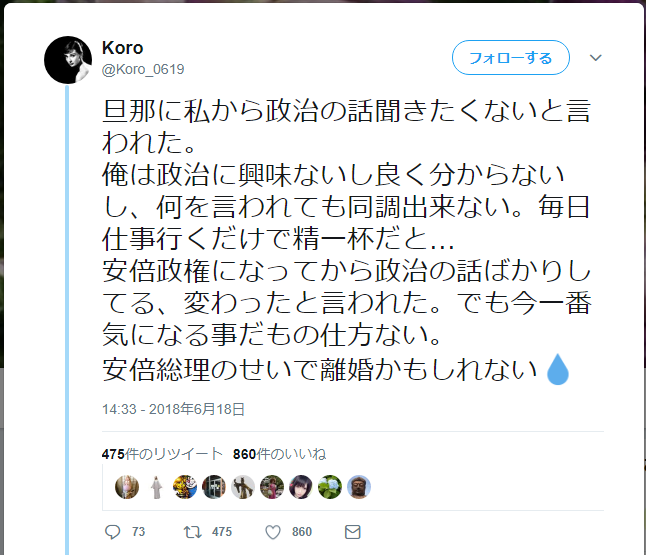Viewport: 646px width, 555px height.
Task: Click the reply speech bubble icon
Action: tap(112, 532)
